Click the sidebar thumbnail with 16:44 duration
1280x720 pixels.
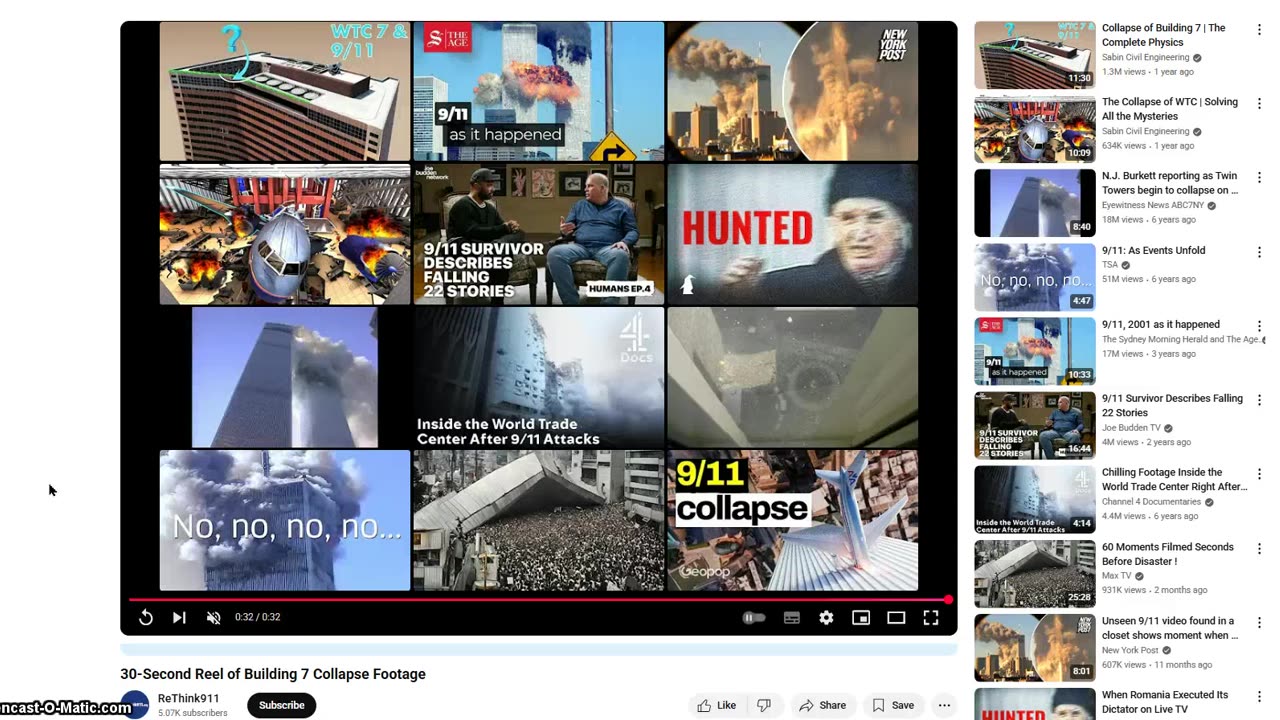point(1035,425)
